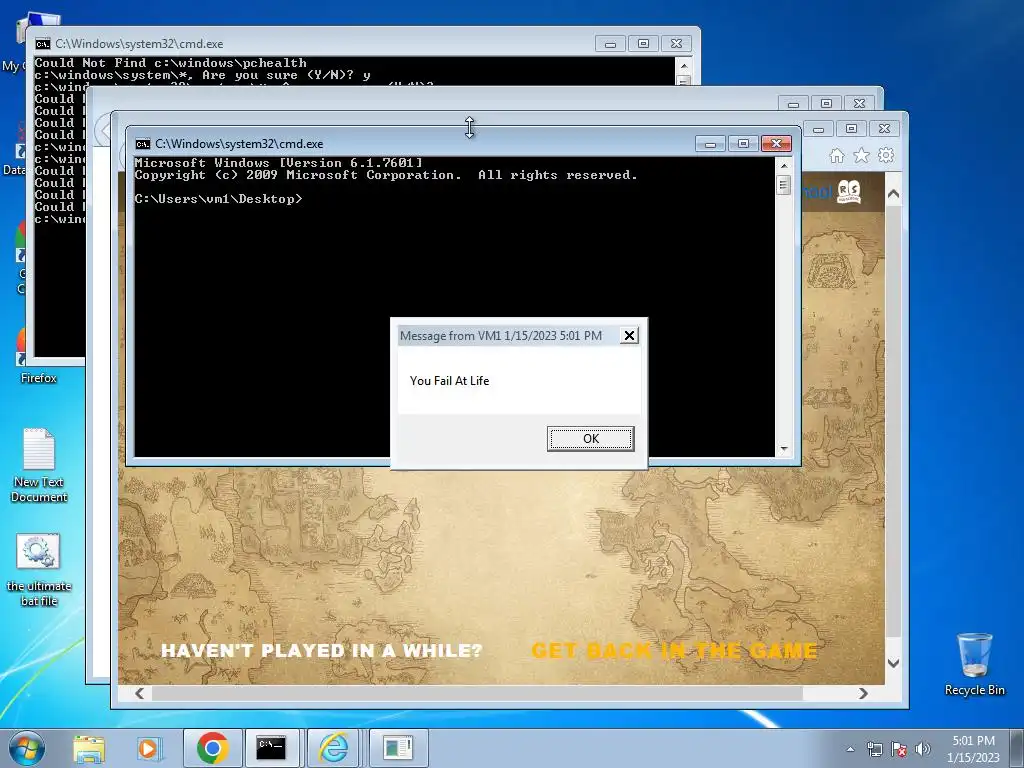The image size is (1024, 768).
Task: Click the browser page scroll-down arrow
Action: point(893,663)
